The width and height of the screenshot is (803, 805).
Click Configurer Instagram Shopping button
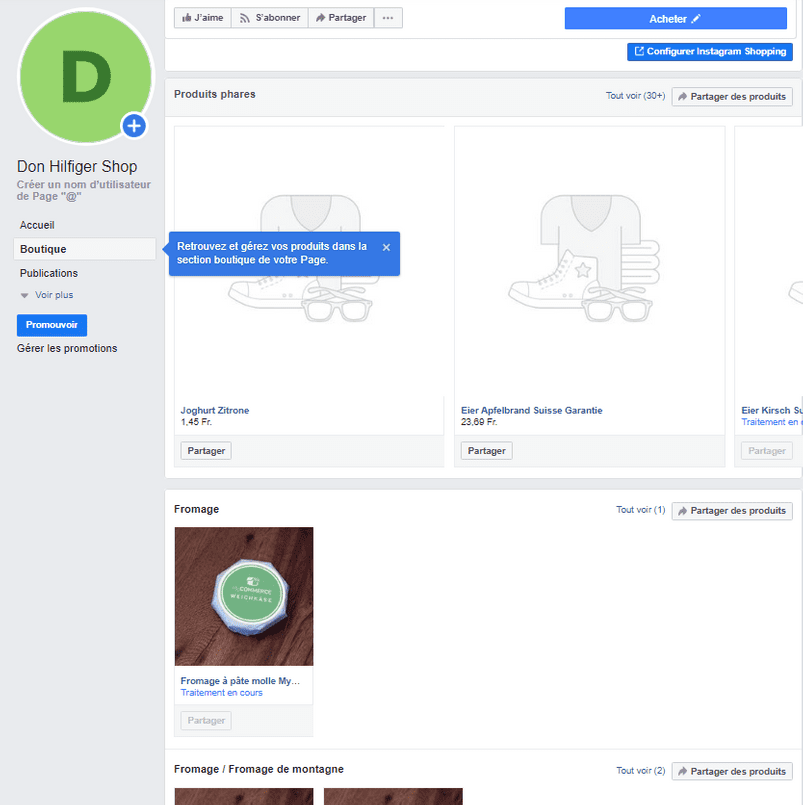(x=710, y=51)
